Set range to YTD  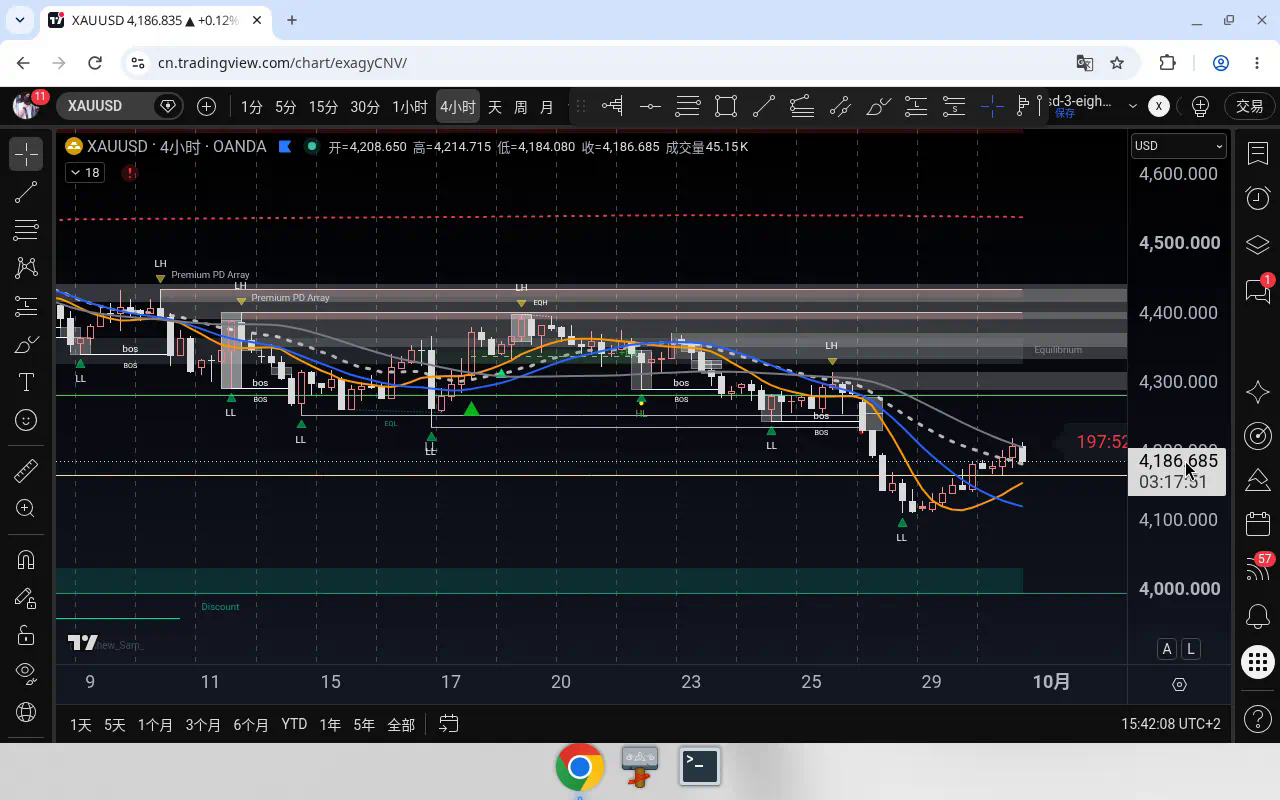(x=294, y=724)
